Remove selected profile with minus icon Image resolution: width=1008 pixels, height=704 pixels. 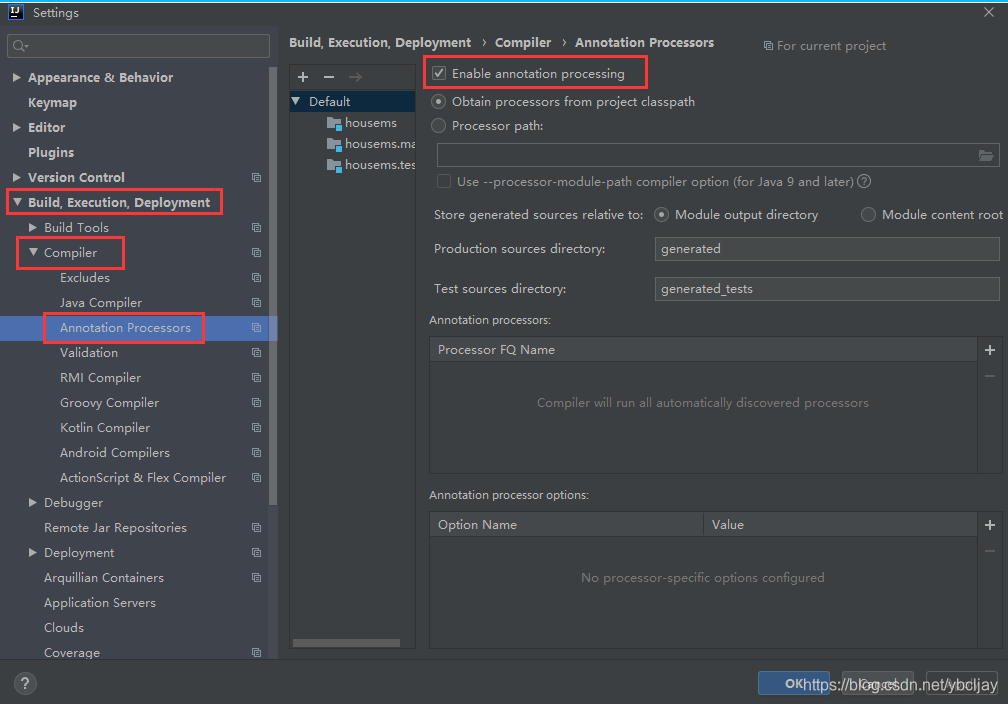328,77
